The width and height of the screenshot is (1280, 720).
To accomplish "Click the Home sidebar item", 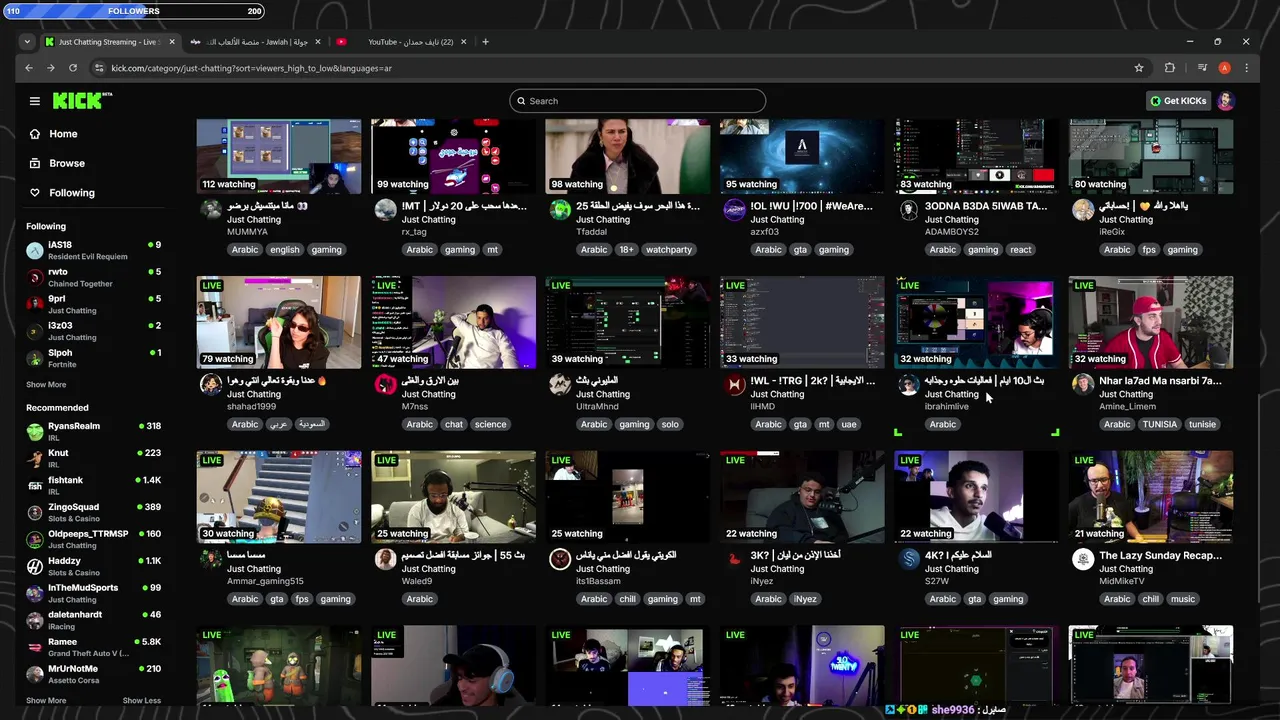I will pos(63,134).
